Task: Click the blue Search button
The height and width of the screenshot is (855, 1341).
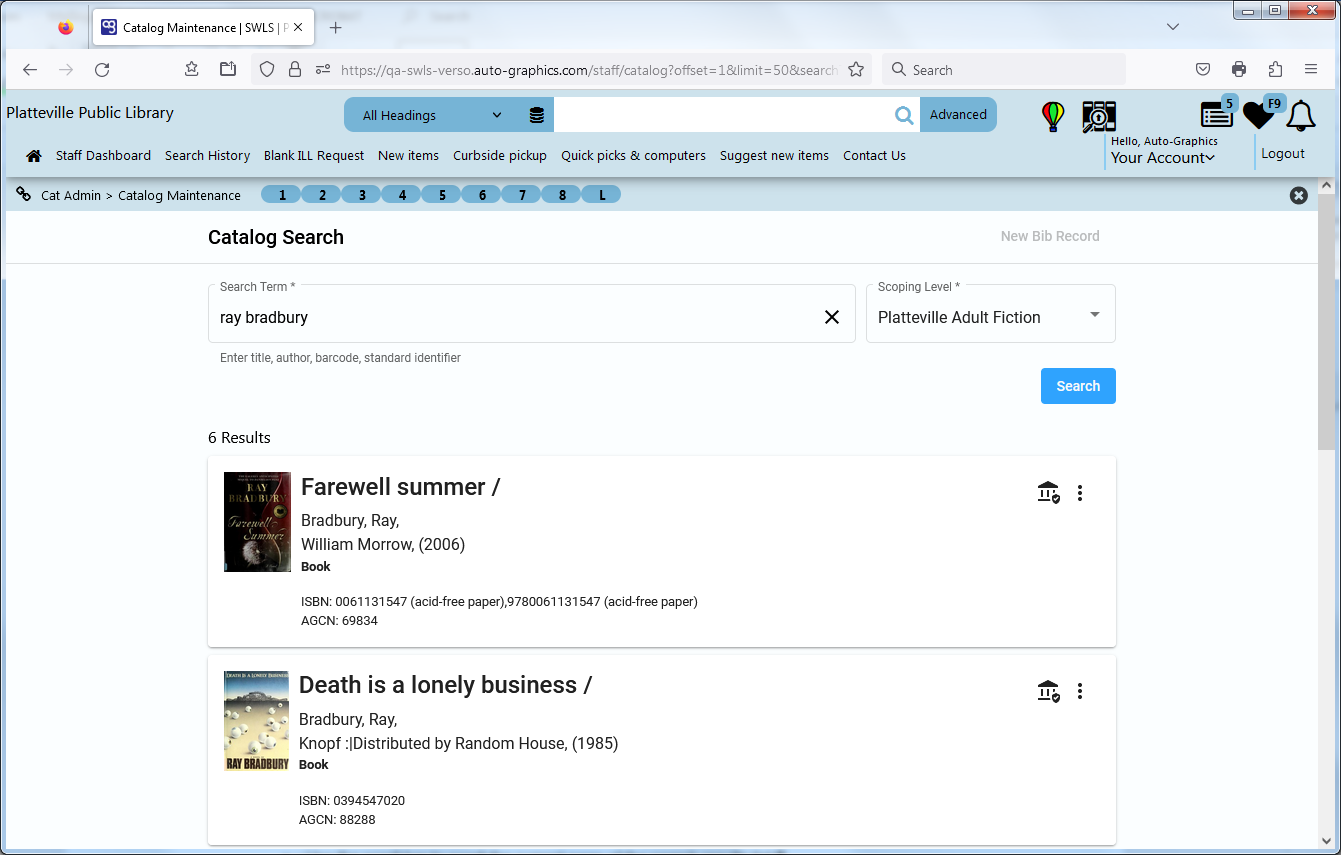Action: pos(1078,386)
